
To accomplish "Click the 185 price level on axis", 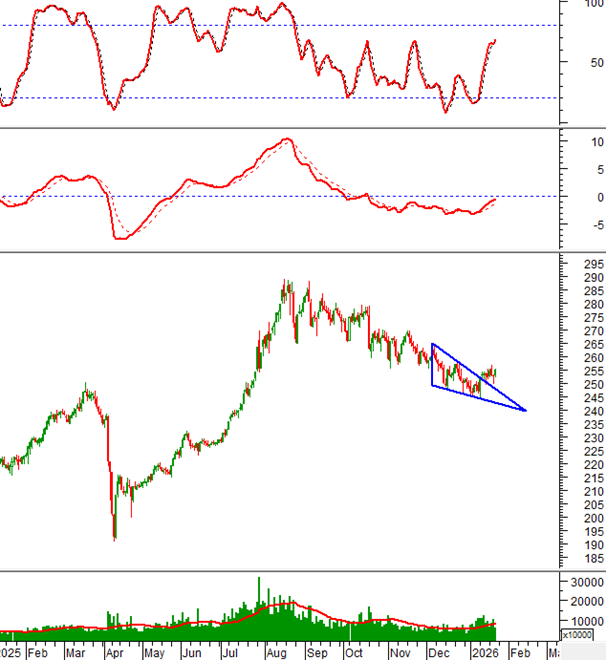I will tap(590, 558).
